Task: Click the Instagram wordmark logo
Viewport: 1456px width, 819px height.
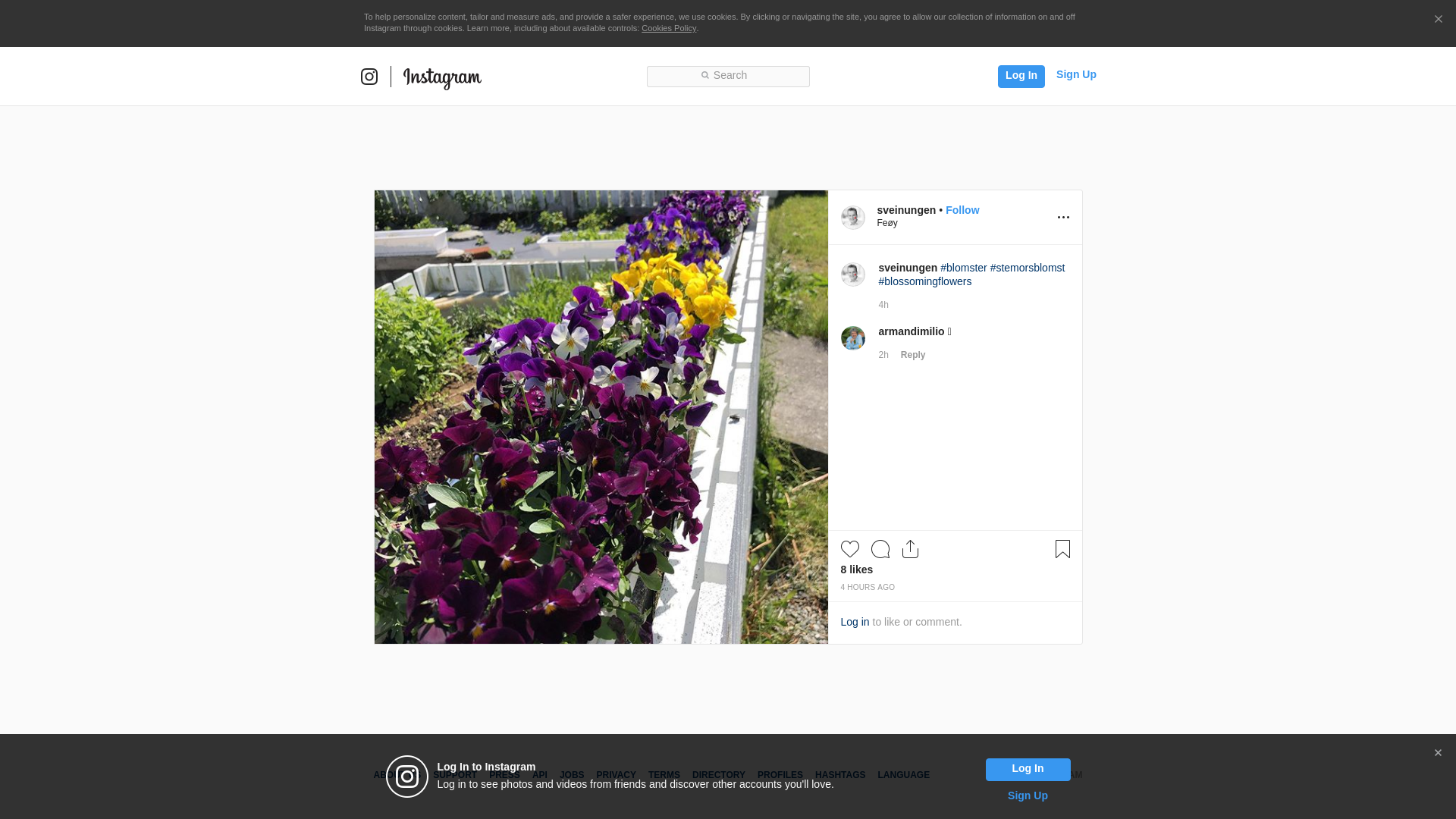Action: (x=442, y=77)
